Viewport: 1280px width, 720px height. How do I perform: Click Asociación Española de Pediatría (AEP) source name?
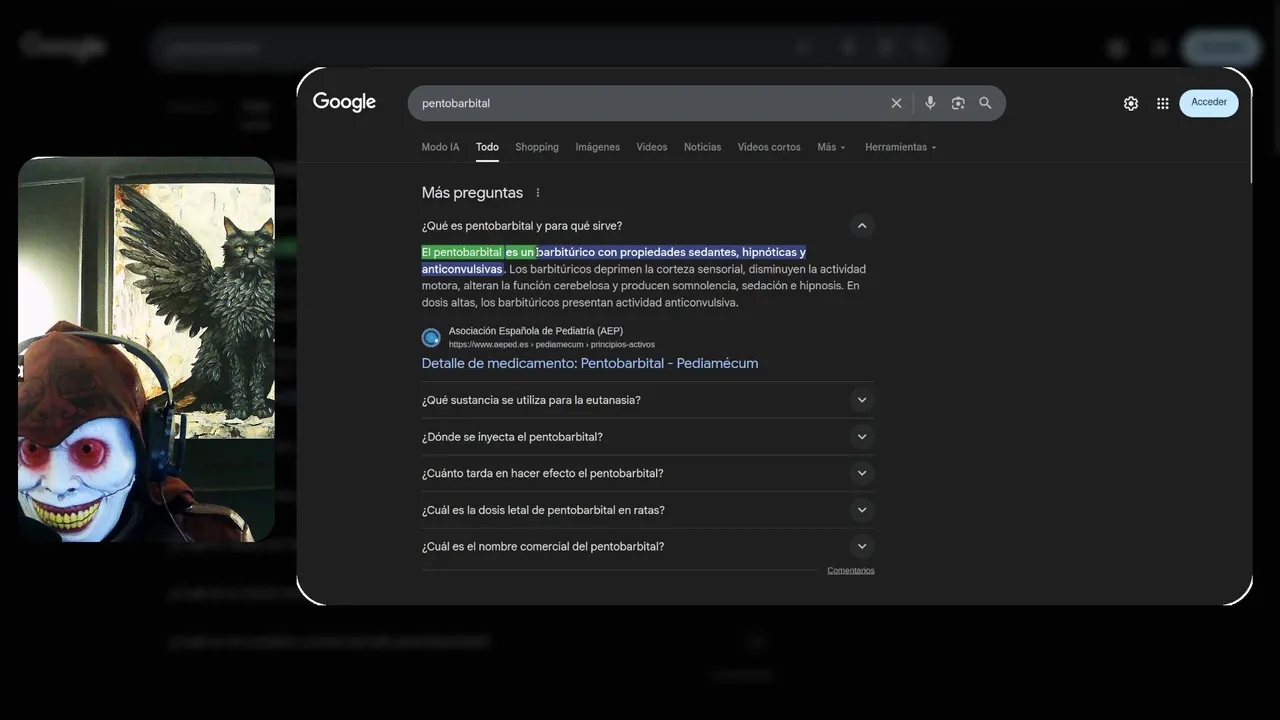pyautogui.click(x=536, y=331)
